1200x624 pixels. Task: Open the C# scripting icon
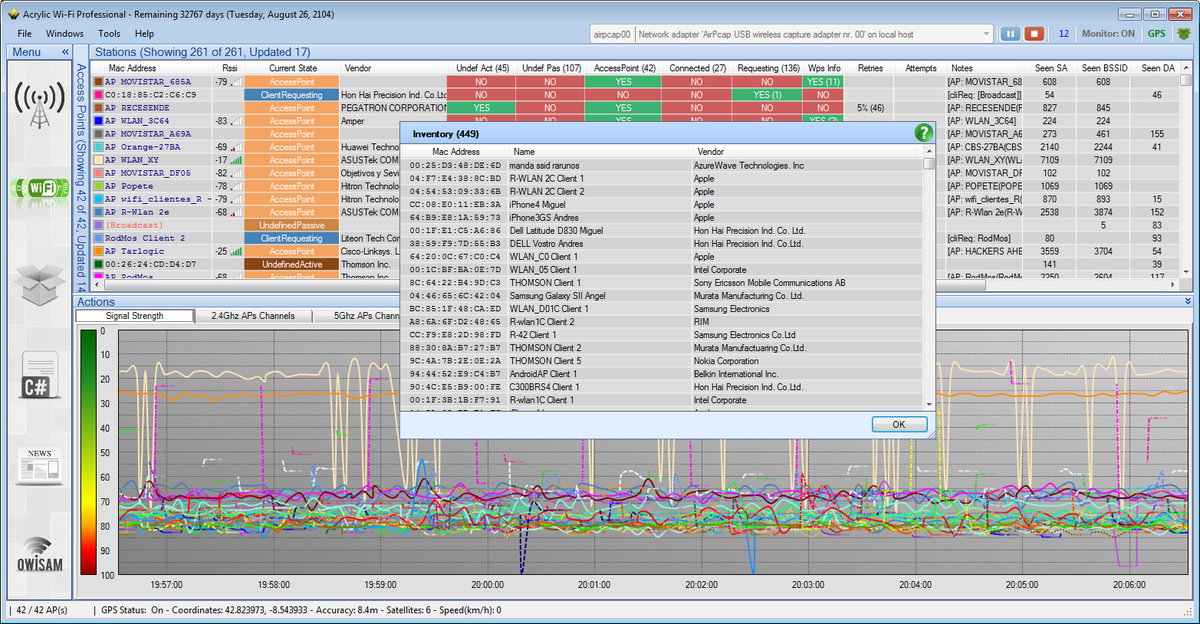coord(39,377)
